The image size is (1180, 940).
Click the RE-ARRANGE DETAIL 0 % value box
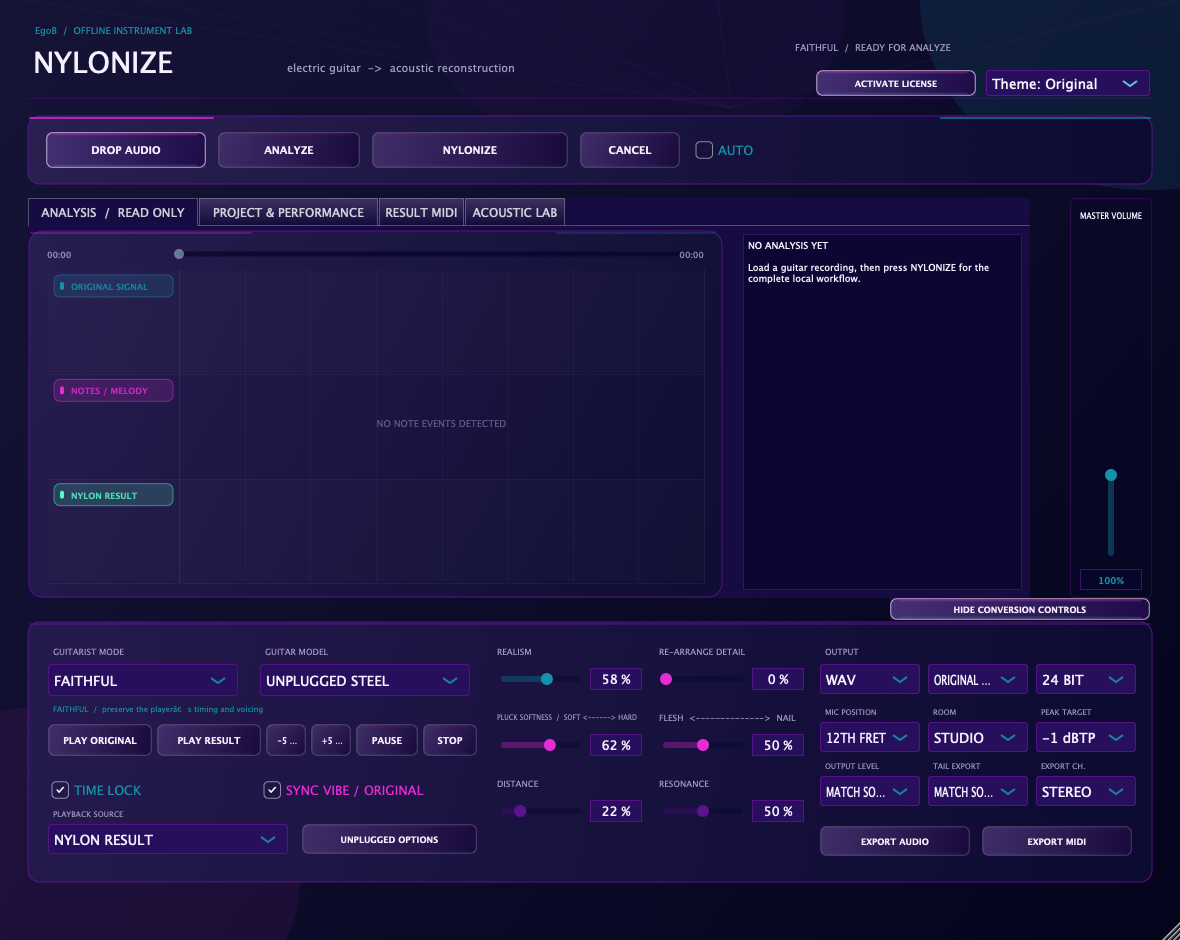tap(778, 680)
